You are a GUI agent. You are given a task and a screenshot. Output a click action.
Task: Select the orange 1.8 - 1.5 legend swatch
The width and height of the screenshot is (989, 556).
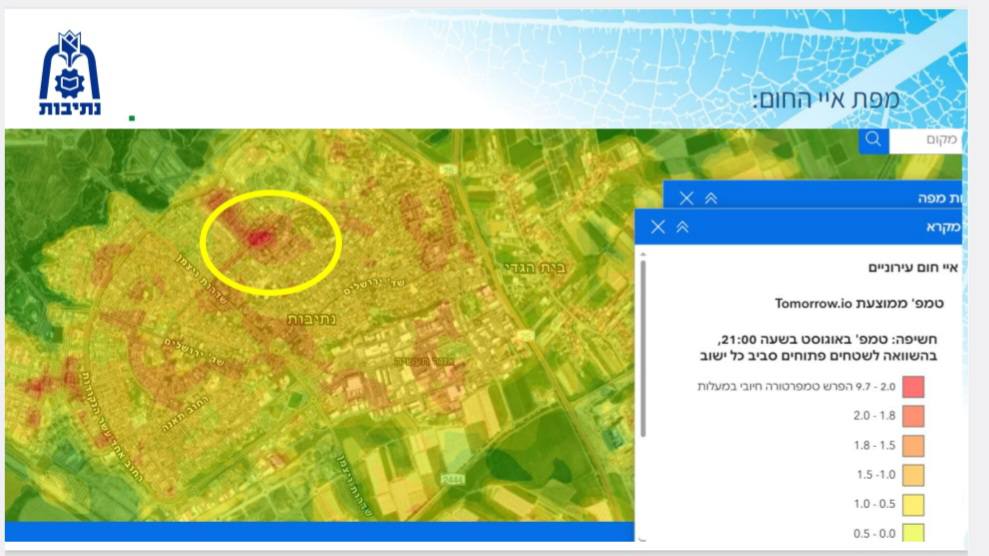click(x=913, y=446)
